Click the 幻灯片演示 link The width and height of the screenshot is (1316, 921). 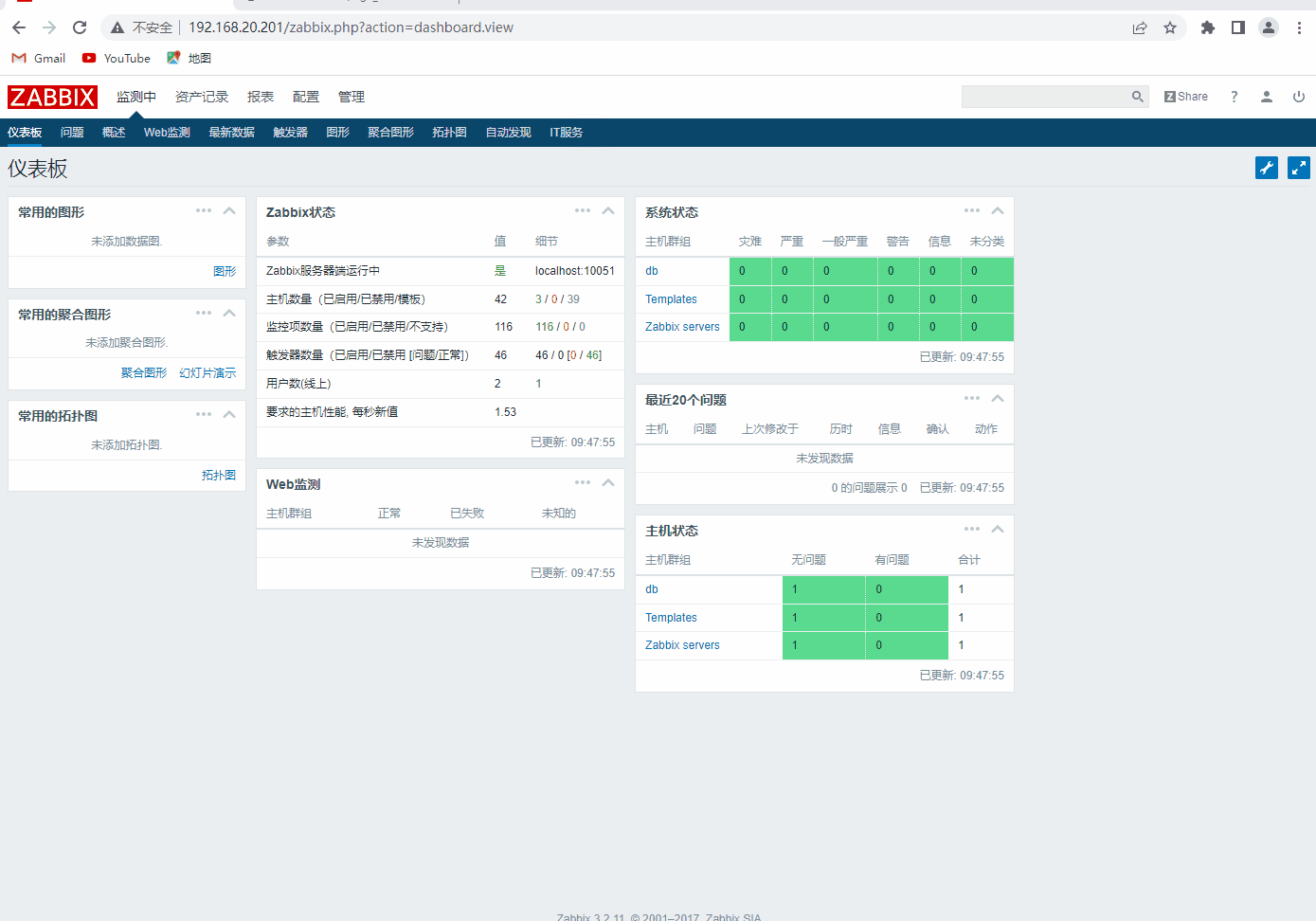coord(207,372)
